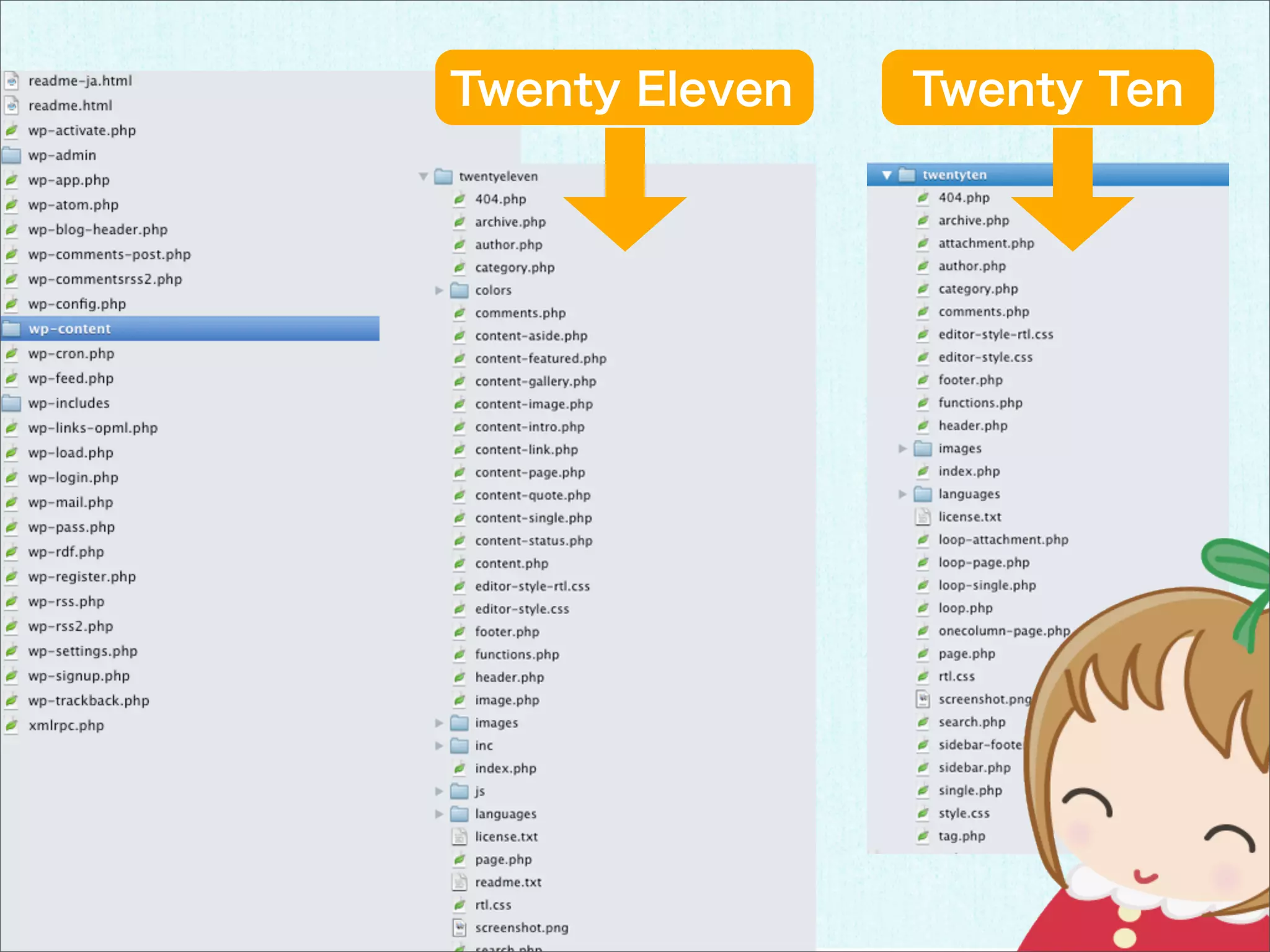The width and height of the screenshot is (1270, 952).
Task: Click the readme-ja.html file icon
Action: tap(12, 81)
